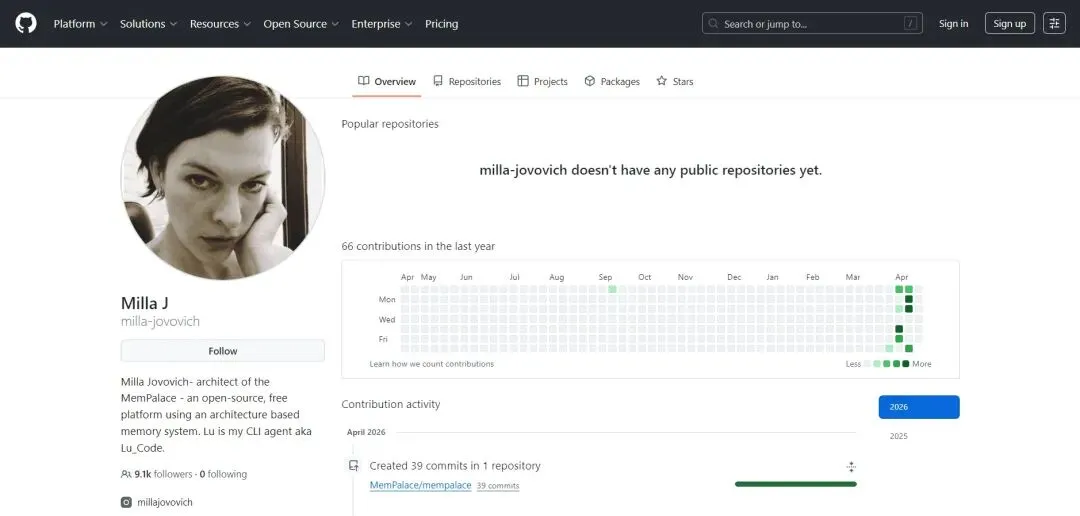Click the followers people icon
Screen dimensions: 1080x516
(x=126, y=474)
